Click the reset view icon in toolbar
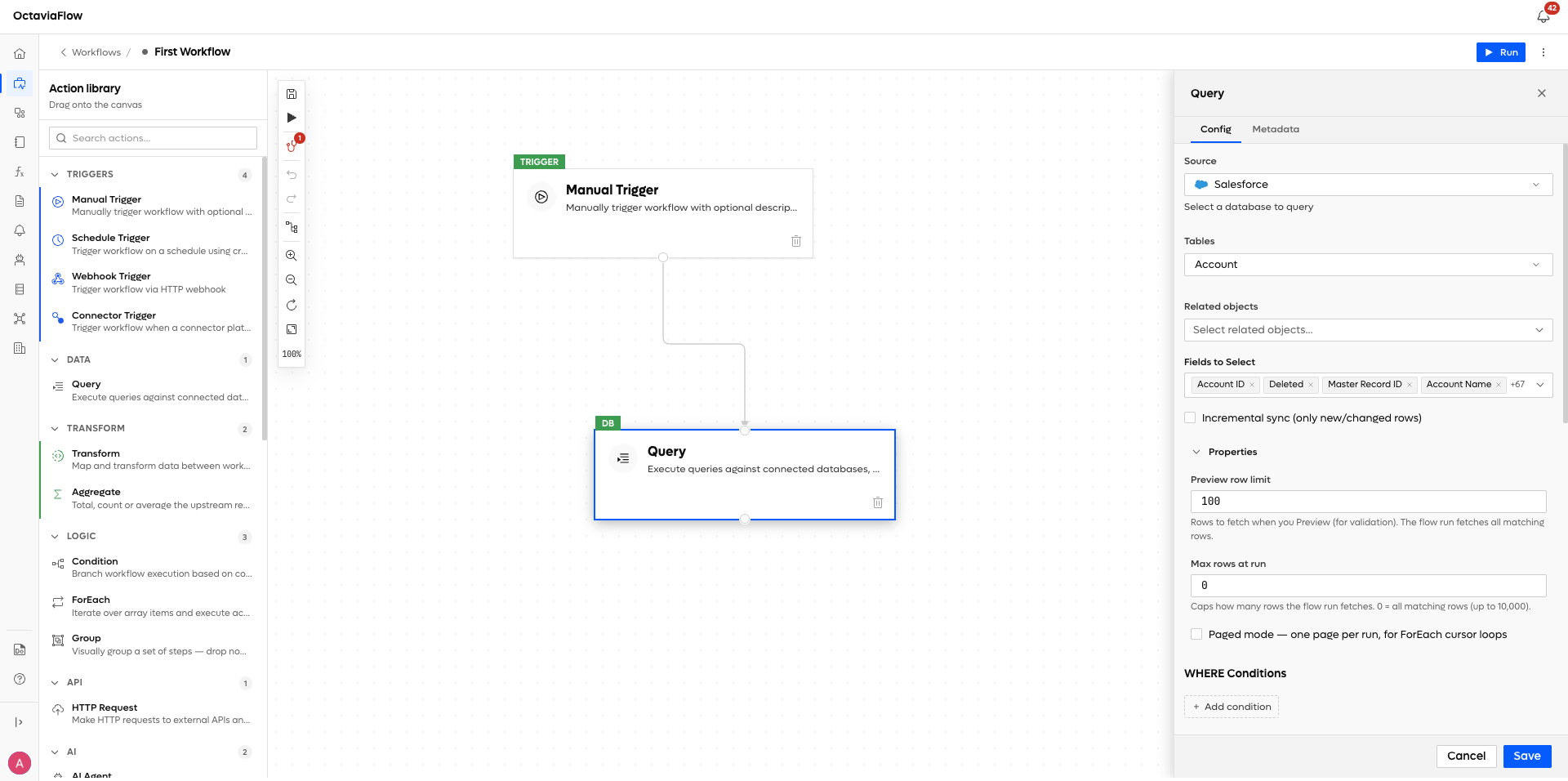This screenshot has height=781, width=1568. 292,305
